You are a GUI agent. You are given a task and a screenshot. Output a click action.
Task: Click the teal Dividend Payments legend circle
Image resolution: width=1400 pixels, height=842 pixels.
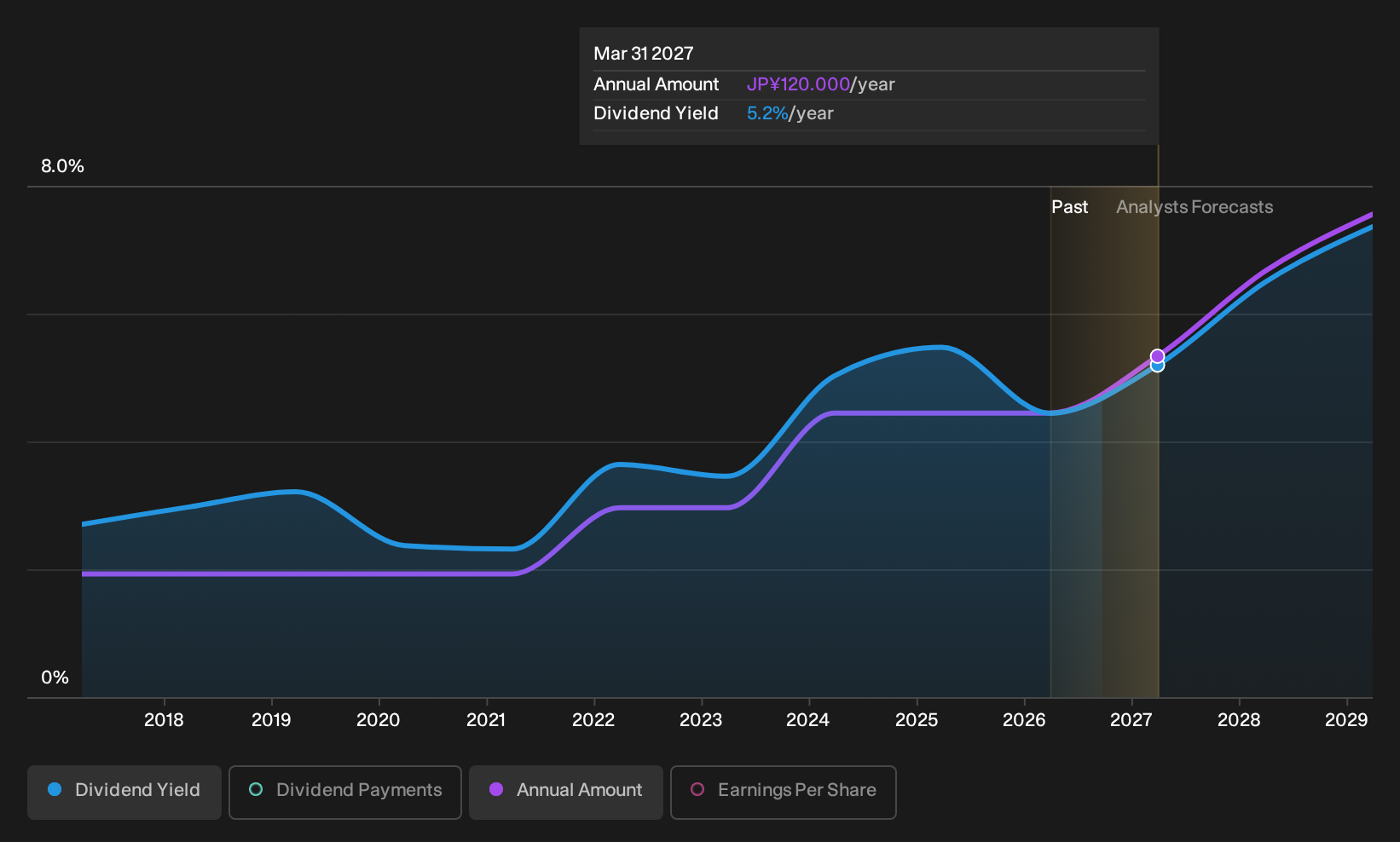click(256, 789)
